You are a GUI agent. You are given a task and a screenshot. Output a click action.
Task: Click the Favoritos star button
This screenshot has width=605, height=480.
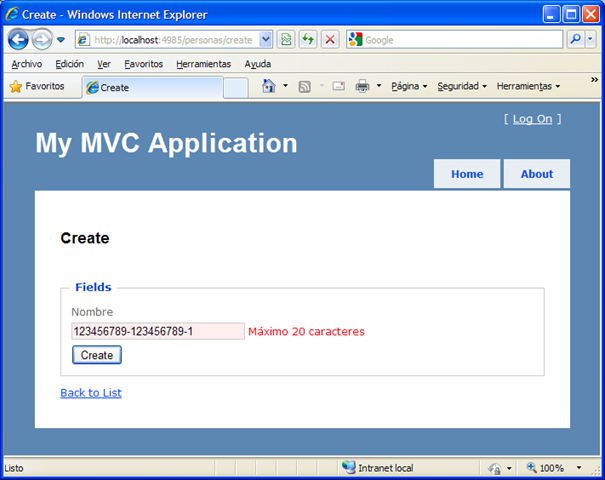pos(37,86)
